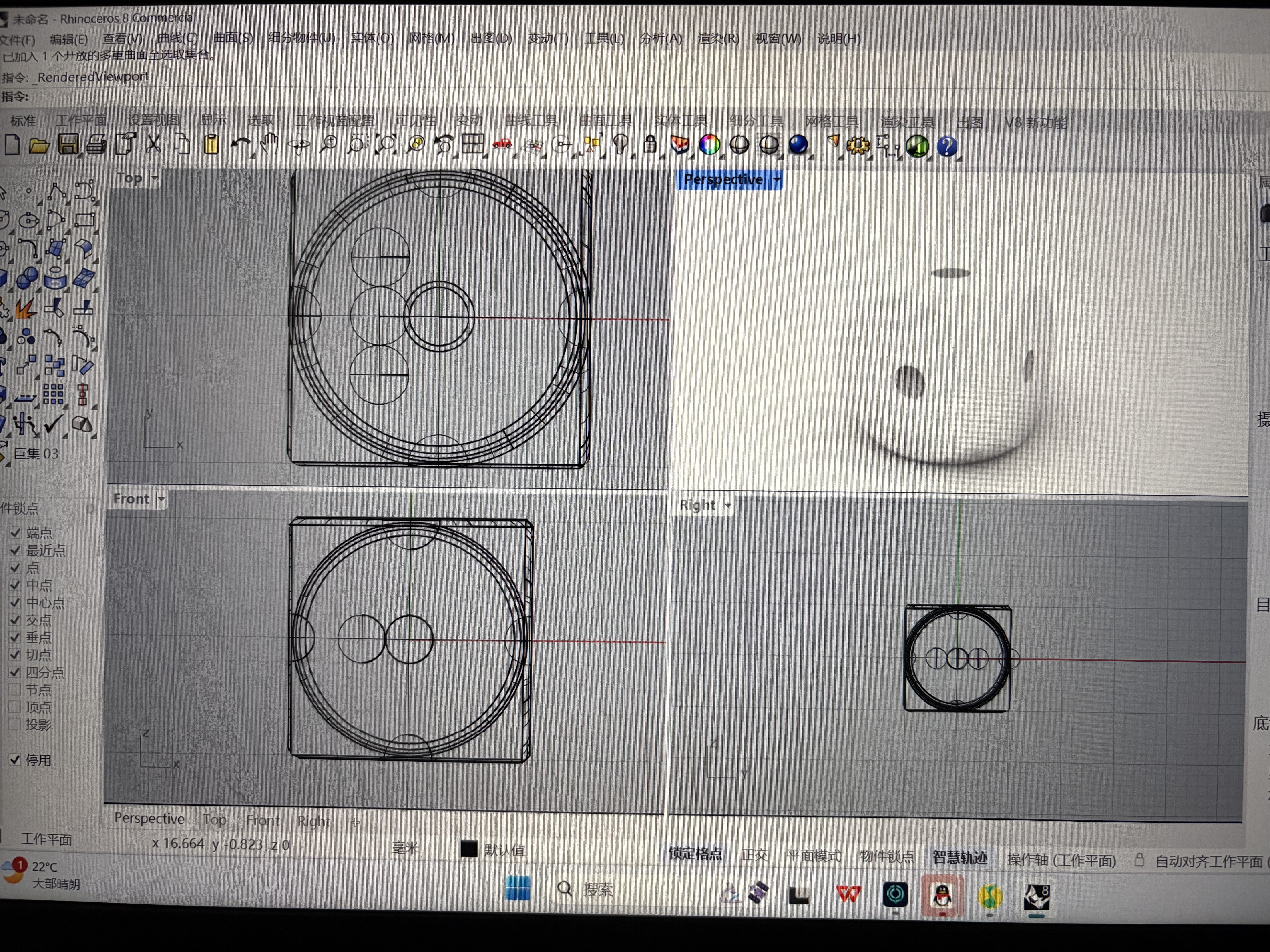Screen dimensions: 1270x952
Task: Open the Right viewport dropdown arrow
Action: (x=727, y=506)
